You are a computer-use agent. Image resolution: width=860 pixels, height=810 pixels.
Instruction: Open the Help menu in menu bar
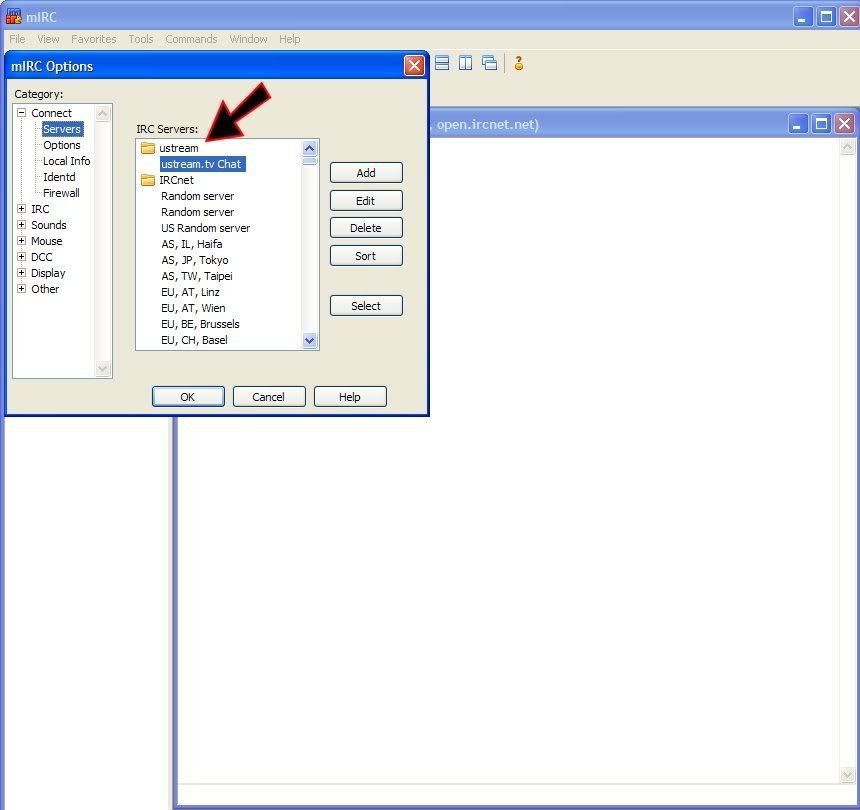tap(290, 39)
